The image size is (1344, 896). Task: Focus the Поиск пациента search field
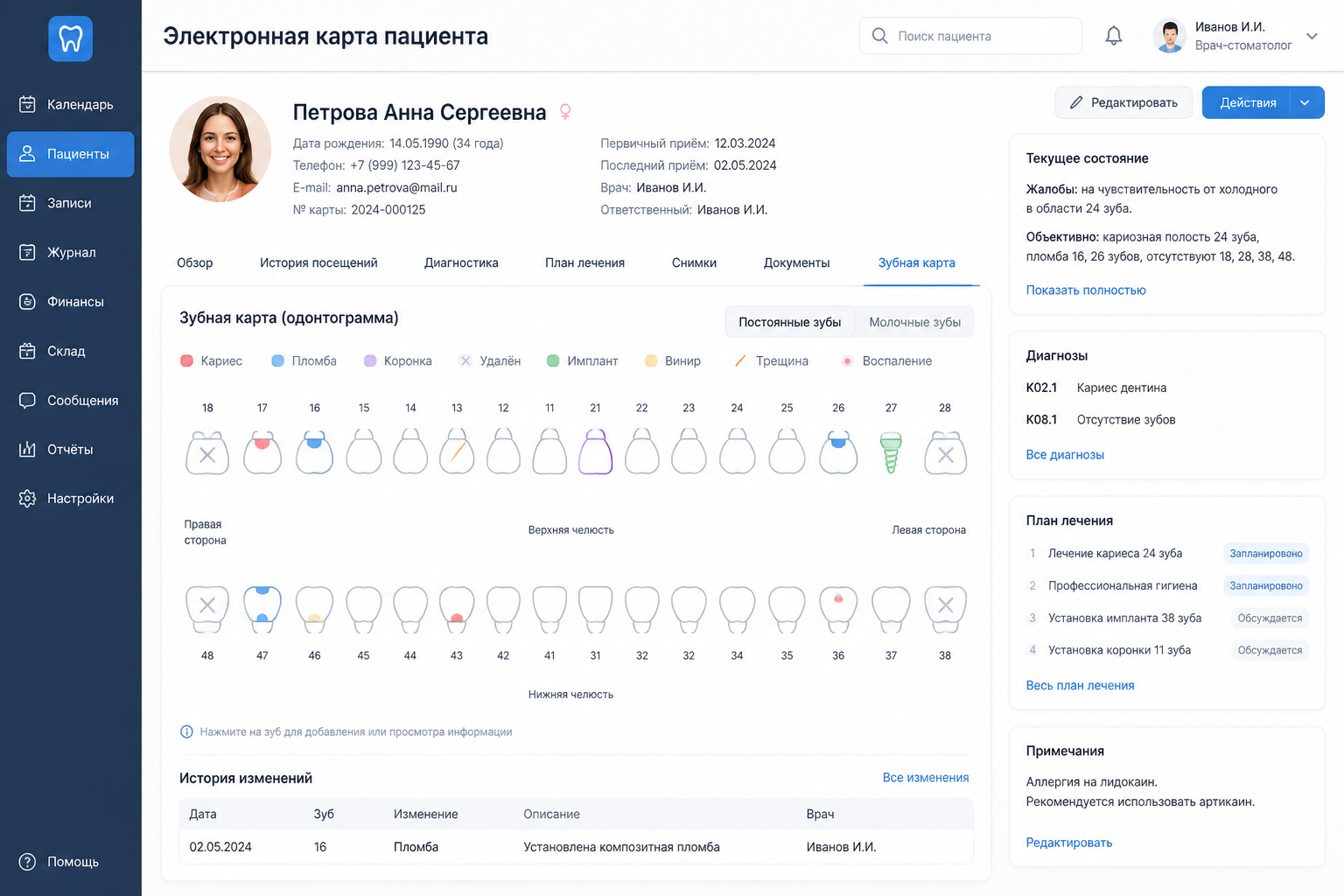970,36
